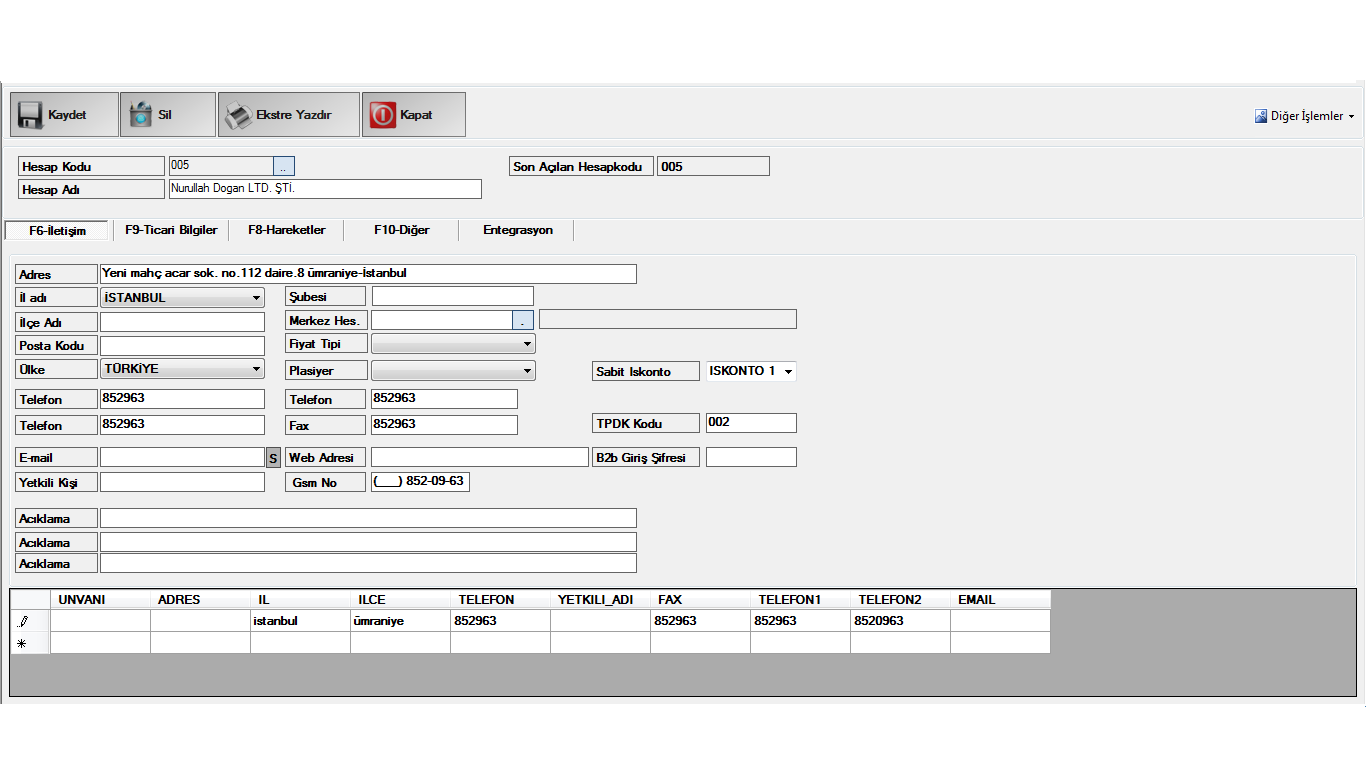The width and height of the screenshot is (1366, 768).
Task: Open the Diğer İşlemler menu
Action: pyautogui.click(x=1305, y=116)
